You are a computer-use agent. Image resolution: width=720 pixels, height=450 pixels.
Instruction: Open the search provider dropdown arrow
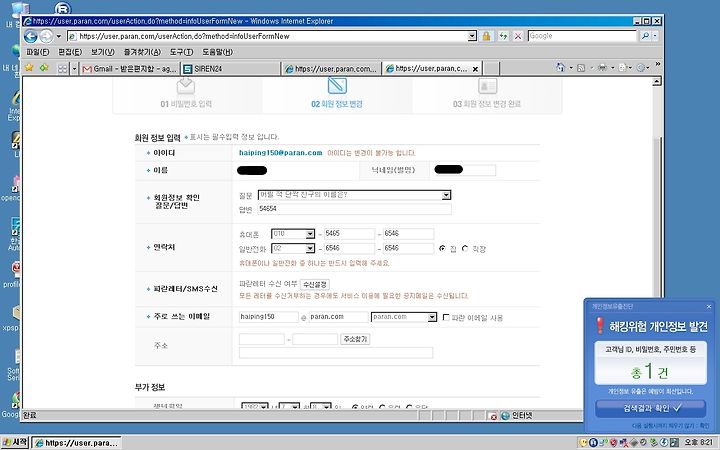655,36
